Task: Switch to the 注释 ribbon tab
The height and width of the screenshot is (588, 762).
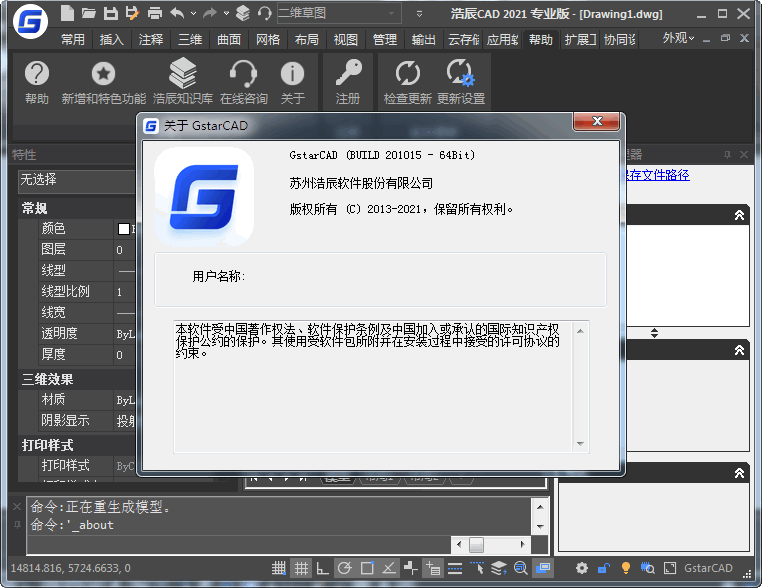Action: 151,39
